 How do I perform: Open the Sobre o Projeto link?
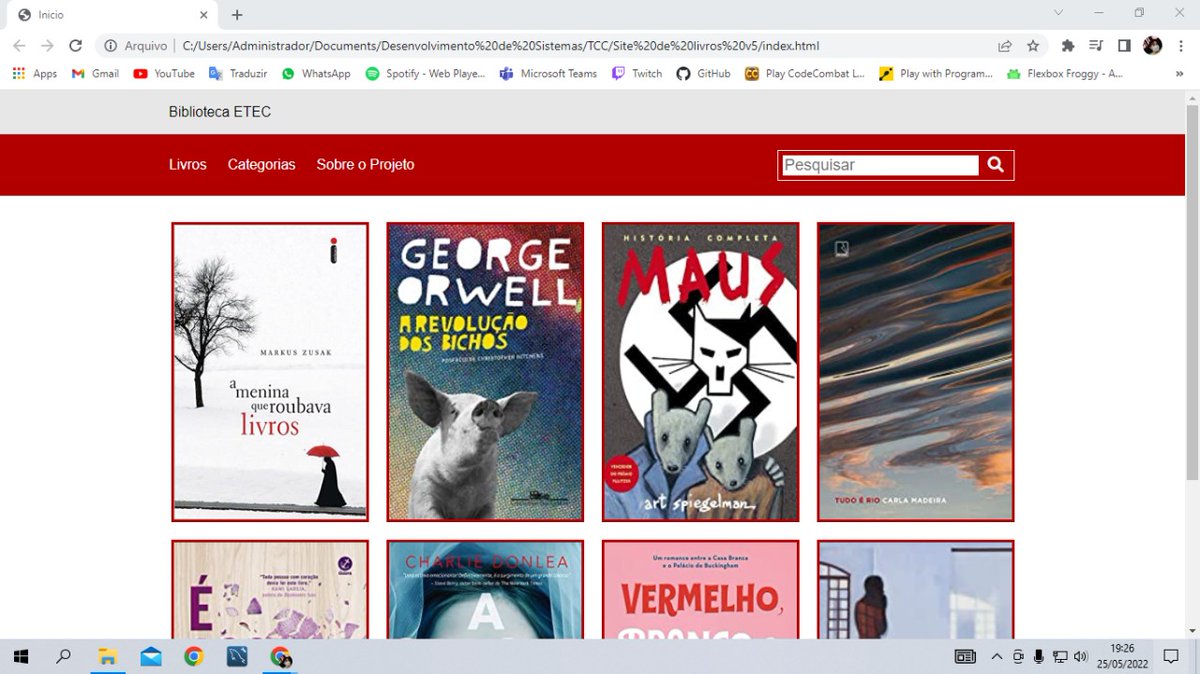pyautogui.click(x=365, y=165)
